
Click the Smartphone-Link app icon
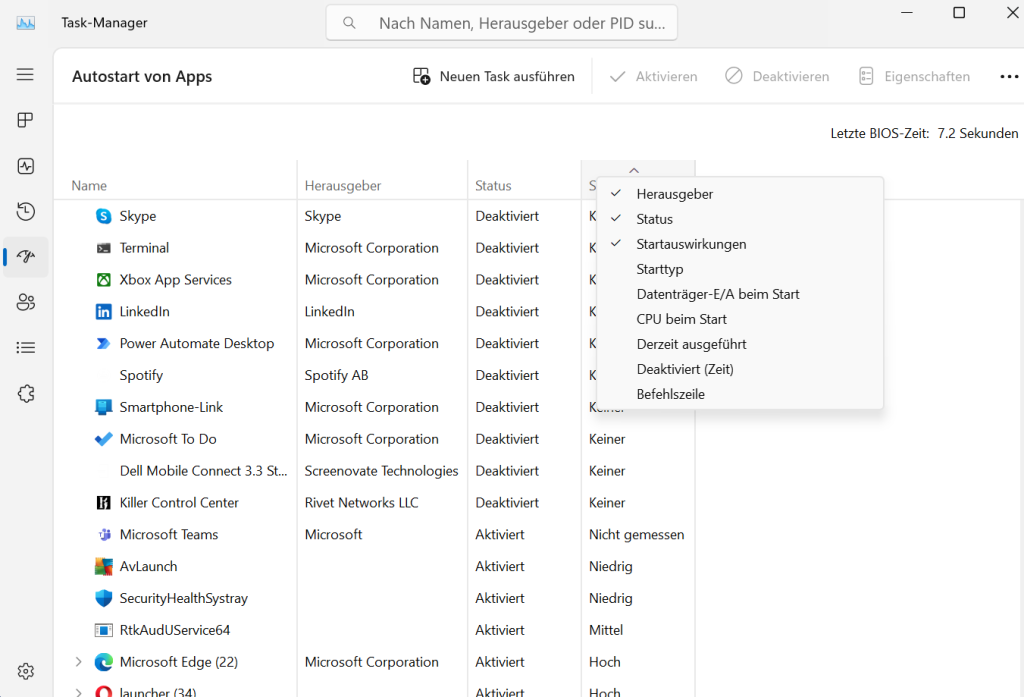click(x=103, y=408)
